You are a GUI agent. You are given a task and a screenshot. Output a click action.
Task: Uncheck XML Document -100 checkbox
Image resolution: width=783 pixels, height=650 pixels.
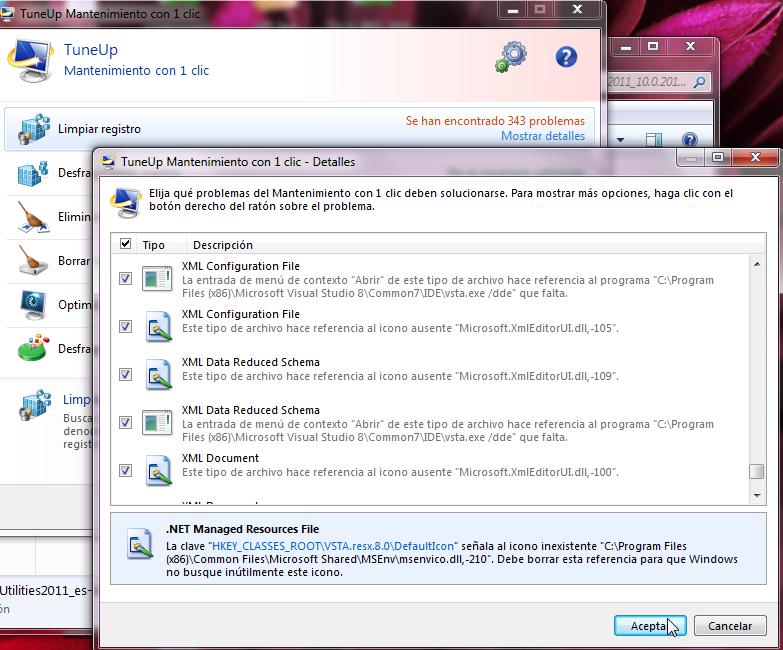tap(125, 470)
